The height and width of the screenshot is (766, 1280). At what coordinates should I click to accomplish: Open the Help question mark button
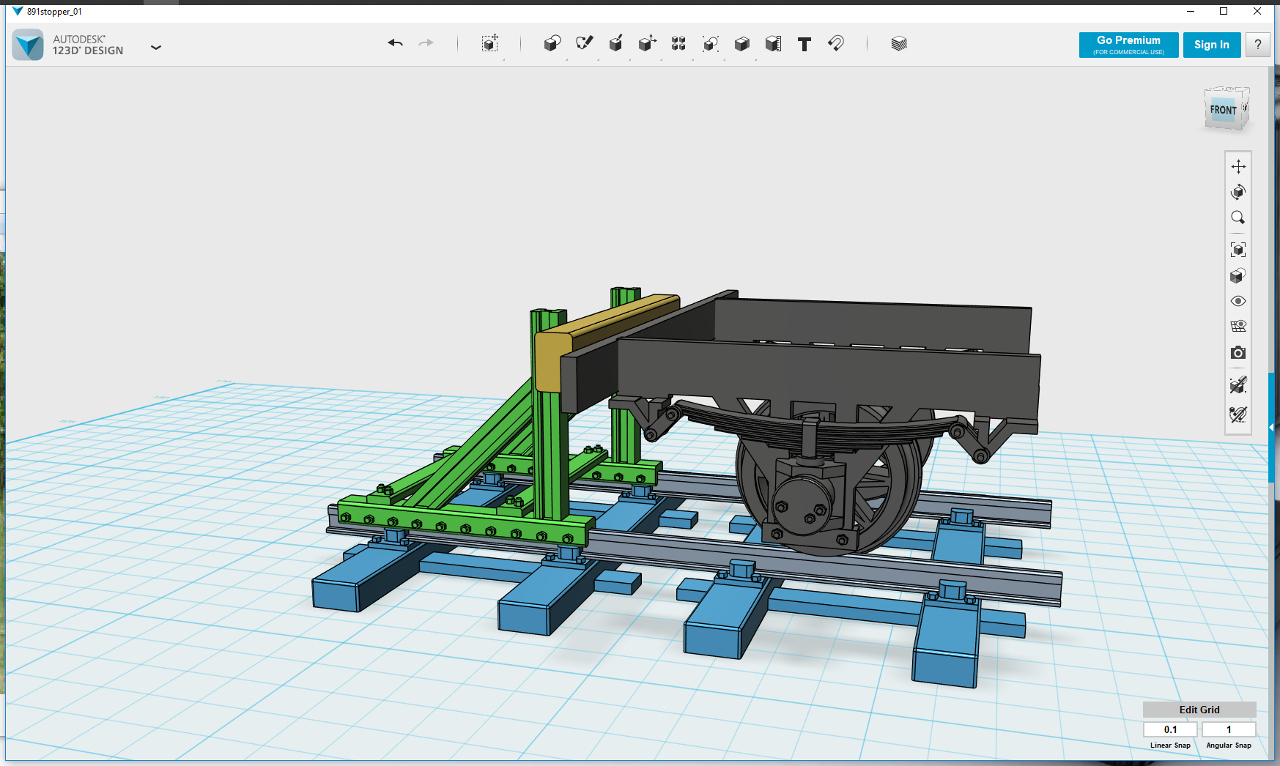pyautogui.click(x=1257, y=45)
